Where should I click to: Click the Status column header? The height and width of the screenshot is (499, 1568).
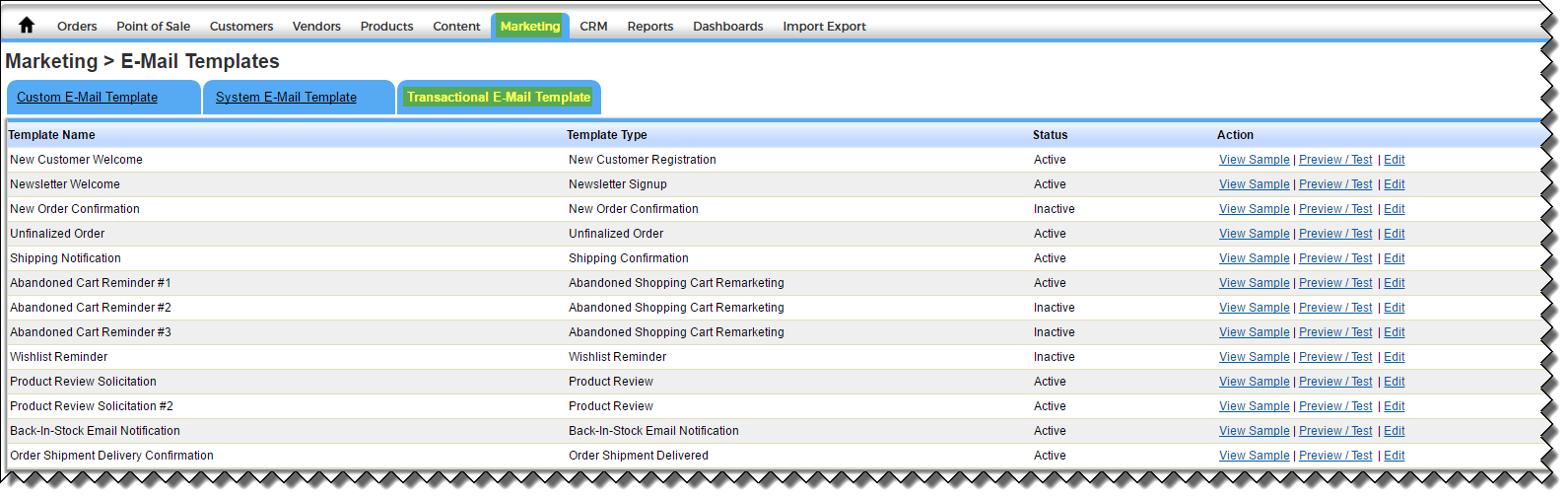click(x=1051, y=135)
